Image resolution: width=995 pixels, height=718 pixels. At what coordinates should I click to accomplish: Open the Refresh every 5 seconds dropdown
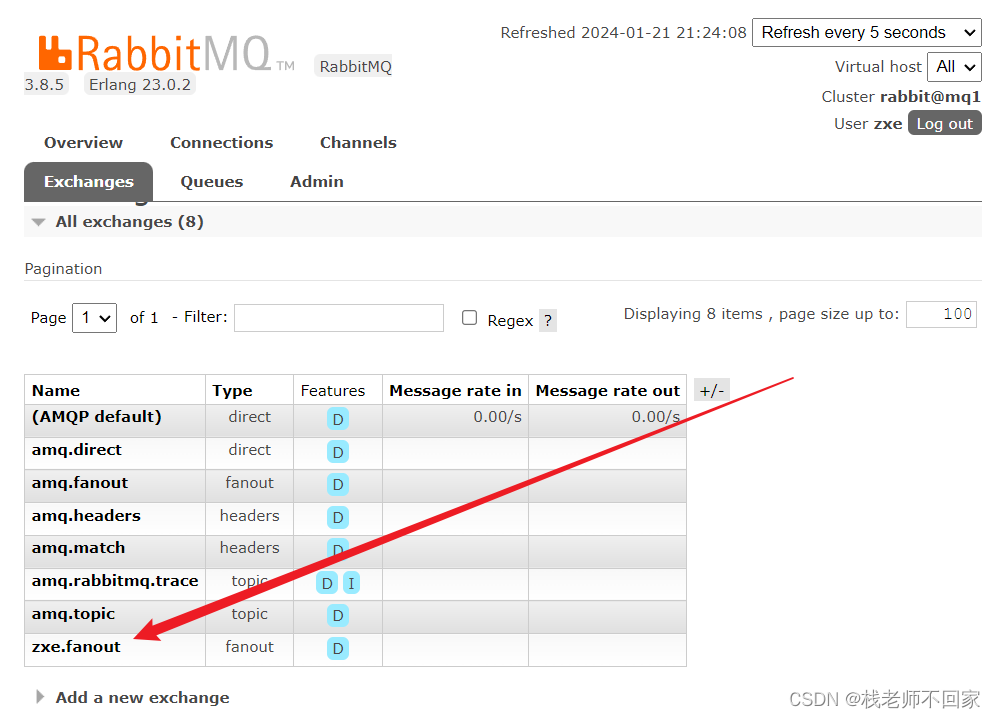coord(866,32)
